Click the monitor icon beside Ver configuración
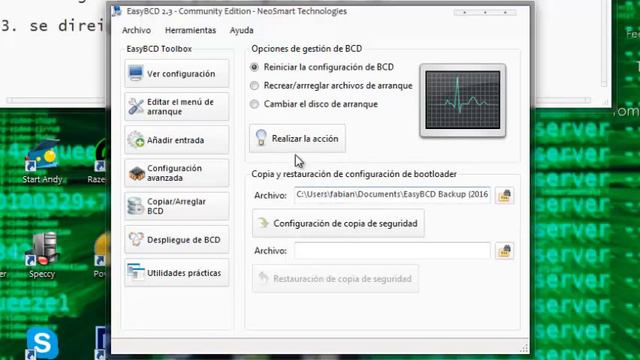 [x=136, y=73]
